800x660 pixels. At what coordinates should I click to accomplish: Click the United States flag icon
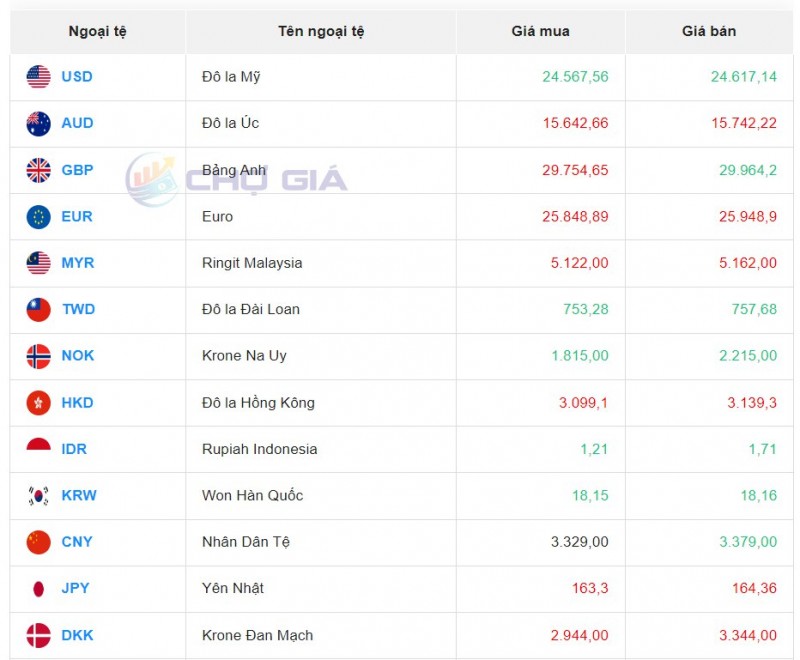(39, 77)
